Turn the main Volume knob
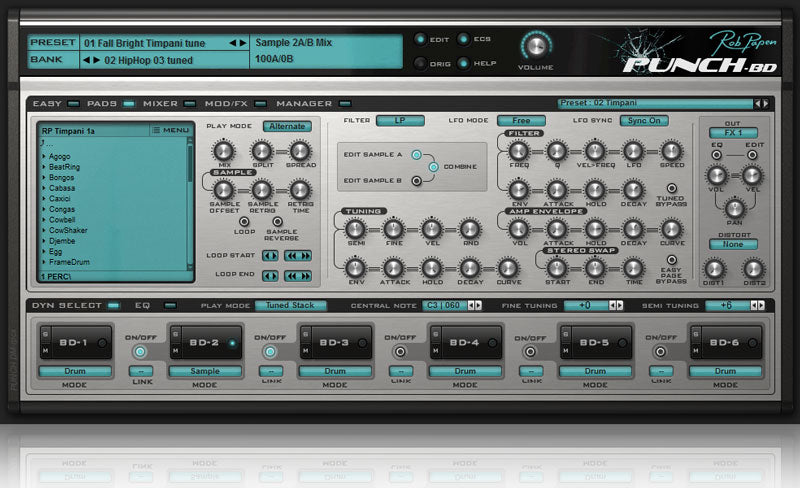Viewport: 800px width, 488px height. tap(536, 46)
